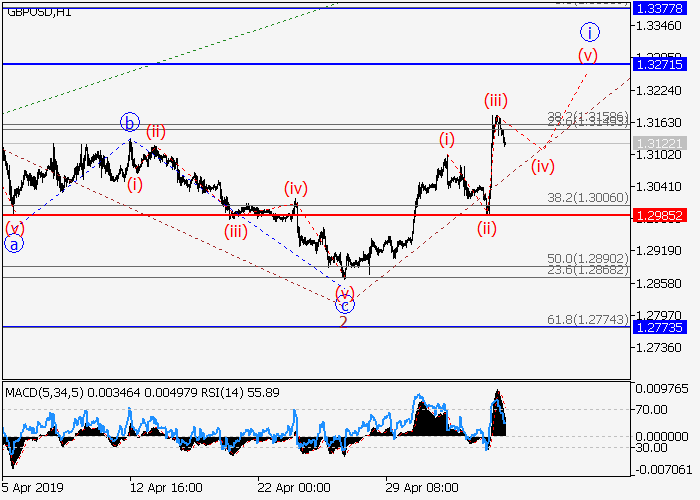This screenshot has height=500, width=700.
Task: Select the red (iv) label right of the peak
Action: pyautogui.click(x=543, y=165)
